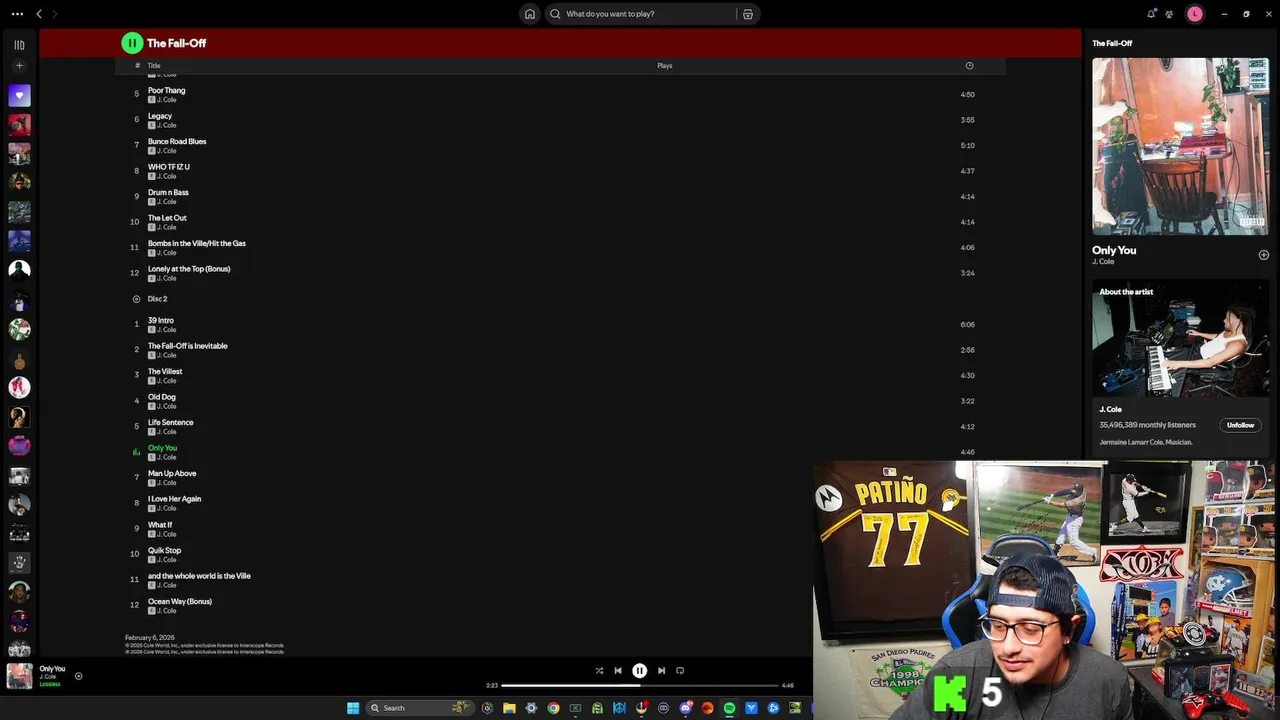
Task: Open the Only You title in right panel
Action: click(x=1114, y=250)
